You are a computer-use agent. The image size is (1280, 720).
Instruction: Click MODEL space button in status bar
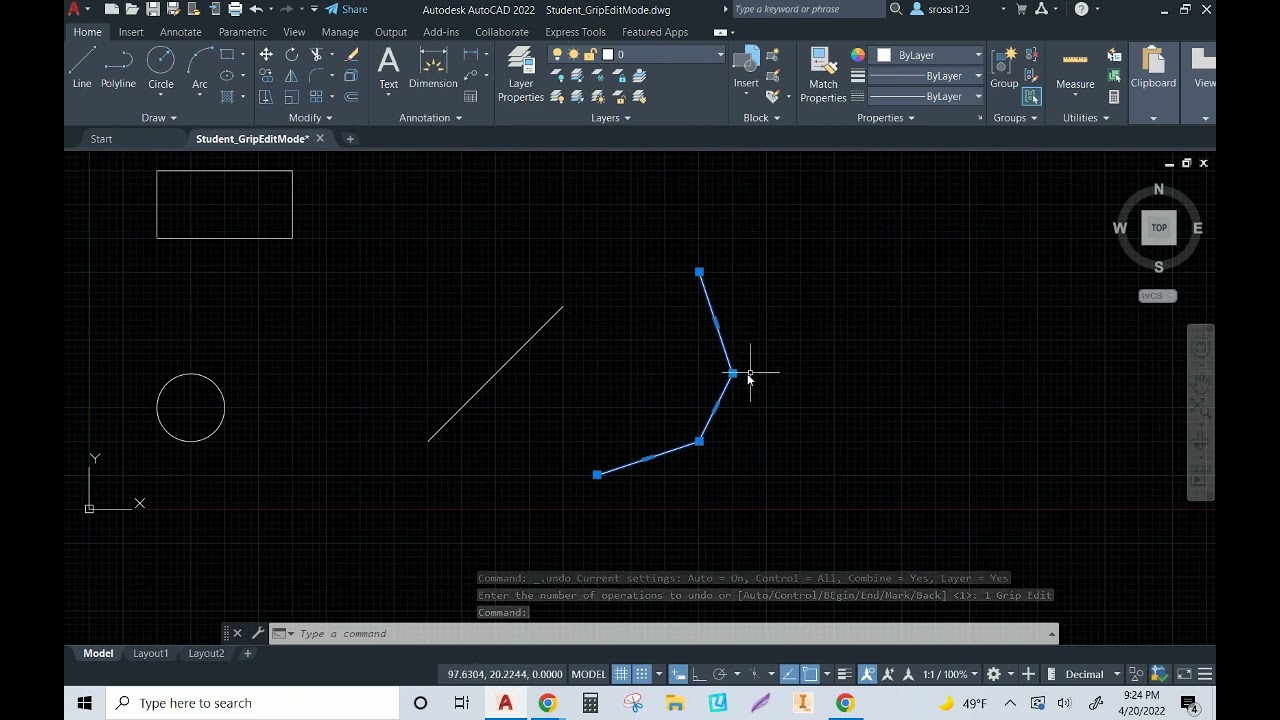click(588, 674)
